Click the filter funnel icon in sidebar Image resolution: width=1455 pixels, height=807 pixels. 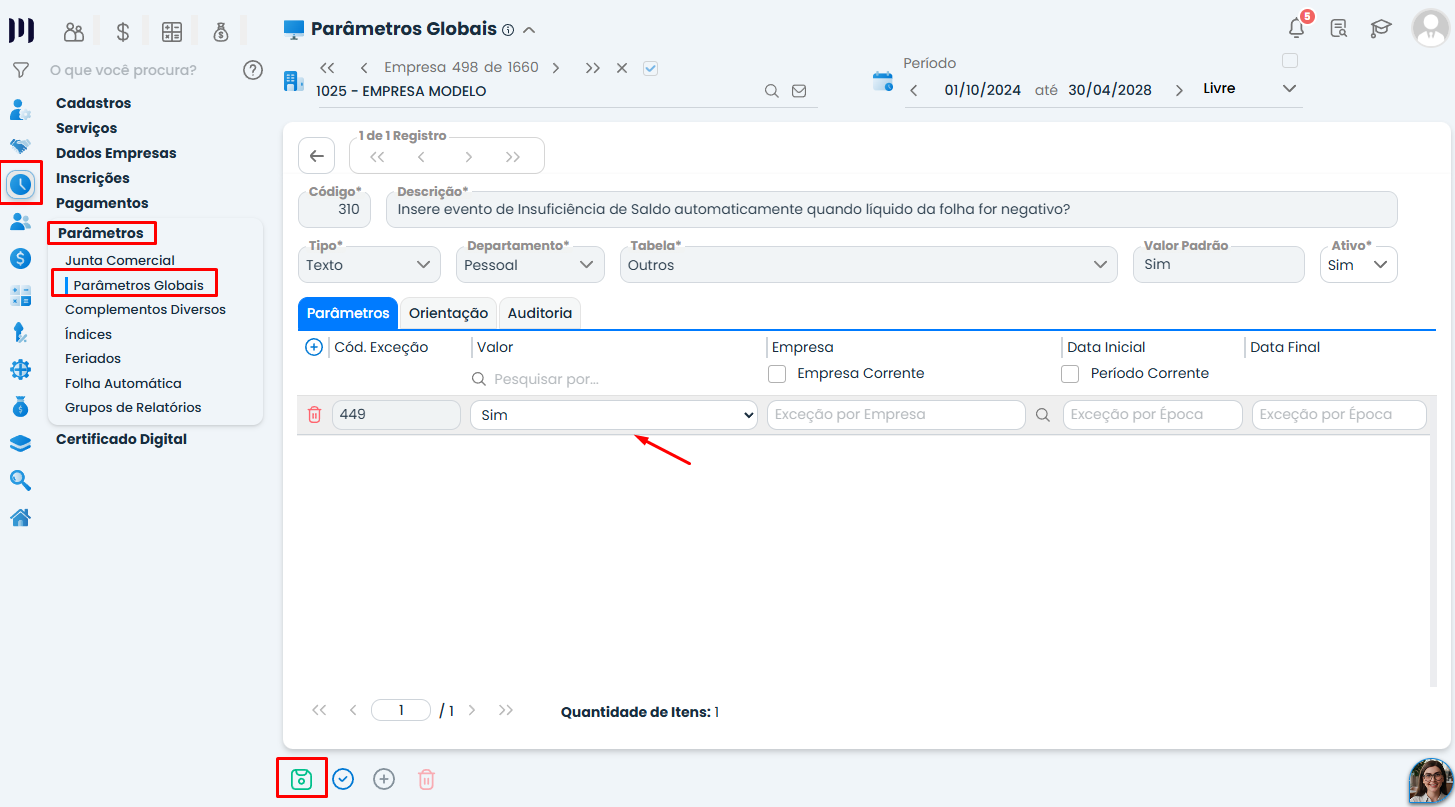pyautogui.click(x=19, y=70)
